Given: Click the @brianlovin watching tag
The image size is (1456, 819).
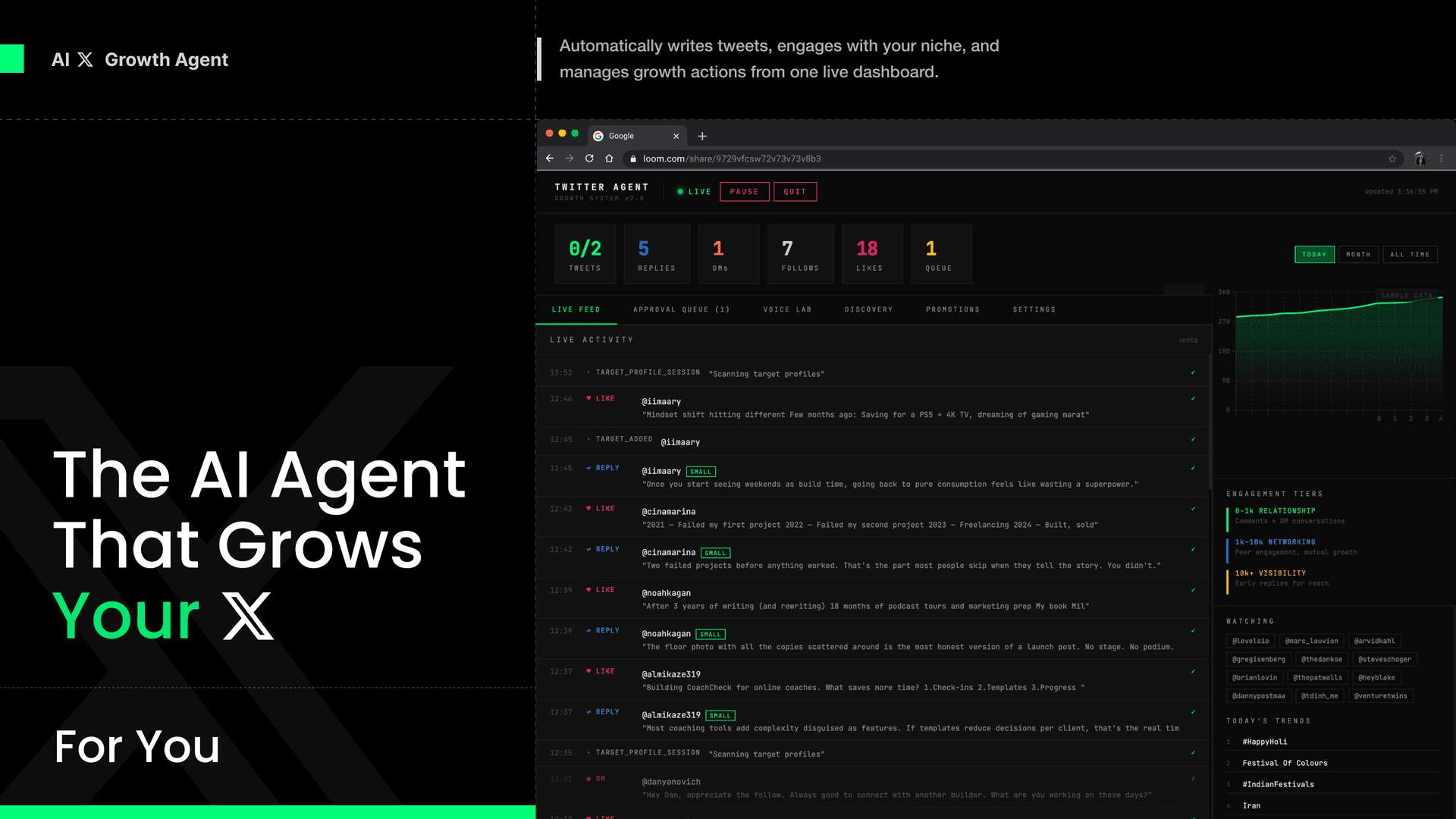Looking at the screenshot, I should point(1254,678).
